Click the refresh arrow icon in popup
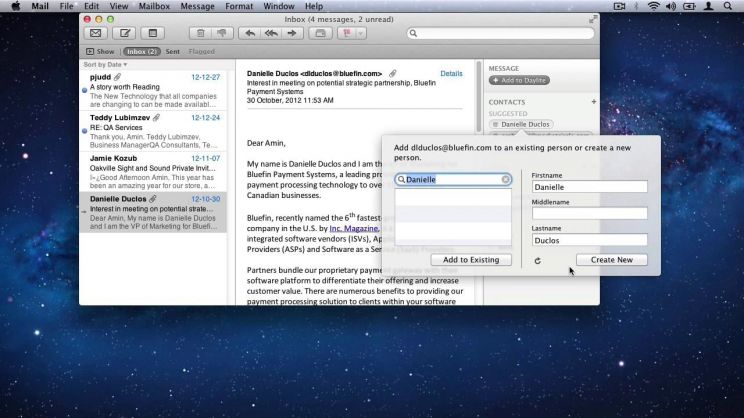The width and height of the screenshot is (744, 418). point(538,260)
